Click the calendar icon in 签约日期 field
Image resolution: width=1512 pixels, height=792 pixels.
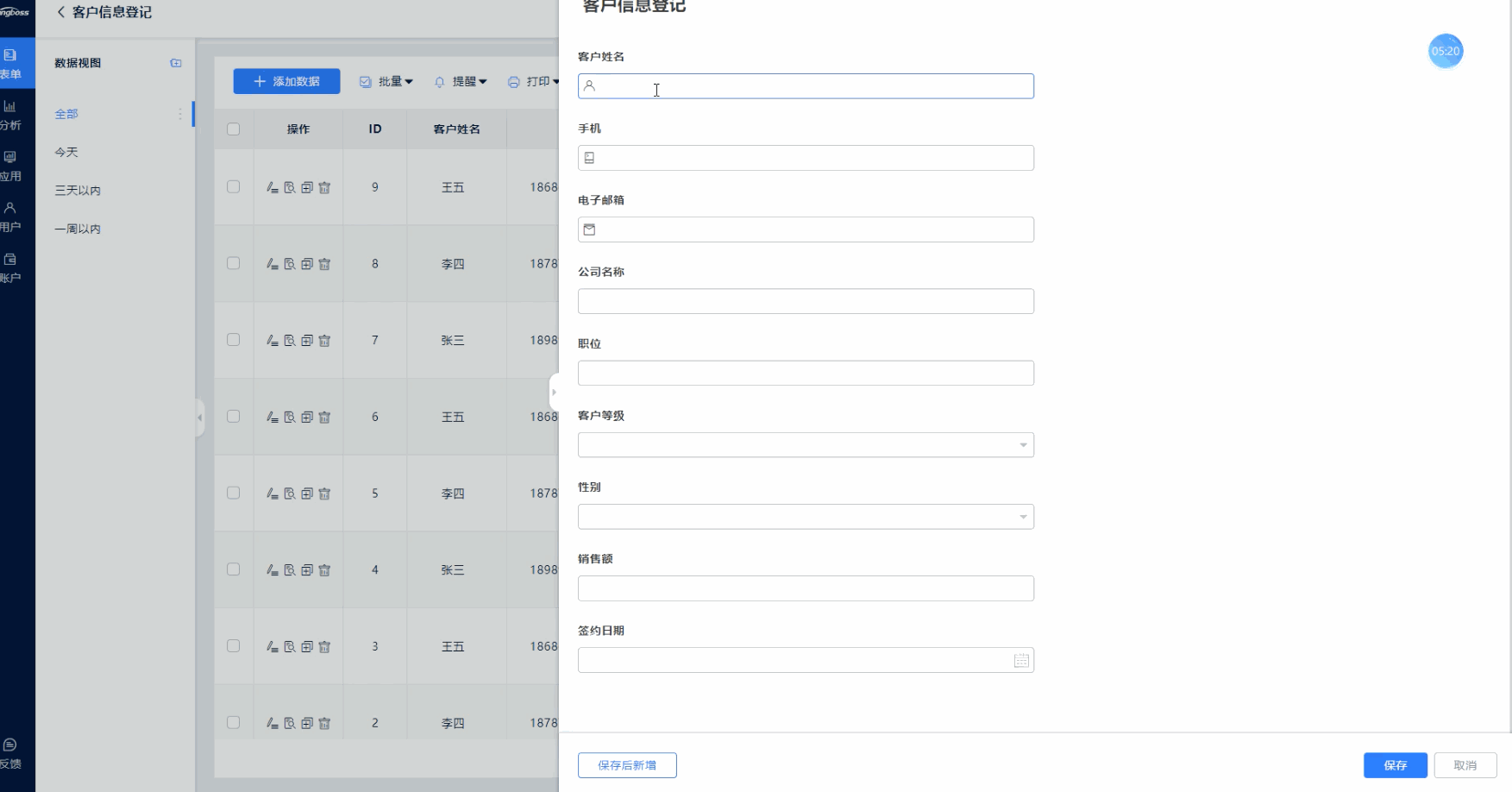pos(1021,661)
